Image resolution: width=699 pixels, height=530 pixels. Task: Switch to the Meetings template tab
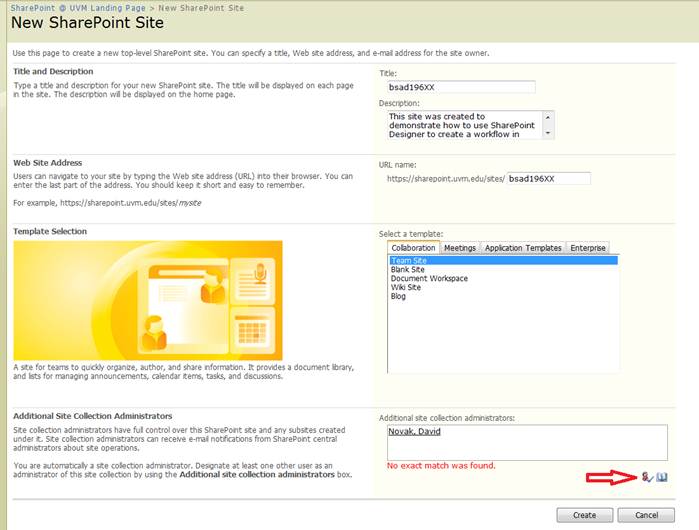pos(460,248)
